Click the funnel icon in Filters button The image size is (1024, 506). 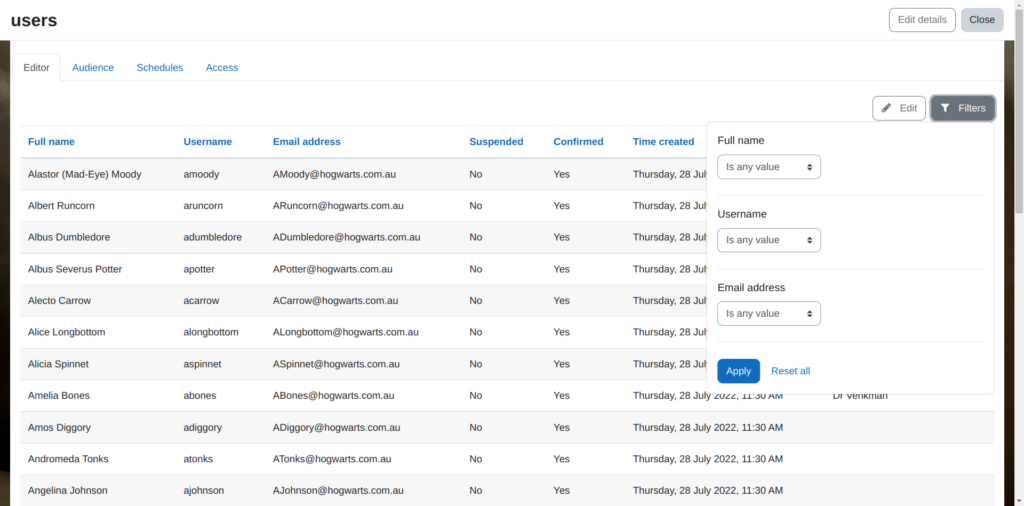945,108
